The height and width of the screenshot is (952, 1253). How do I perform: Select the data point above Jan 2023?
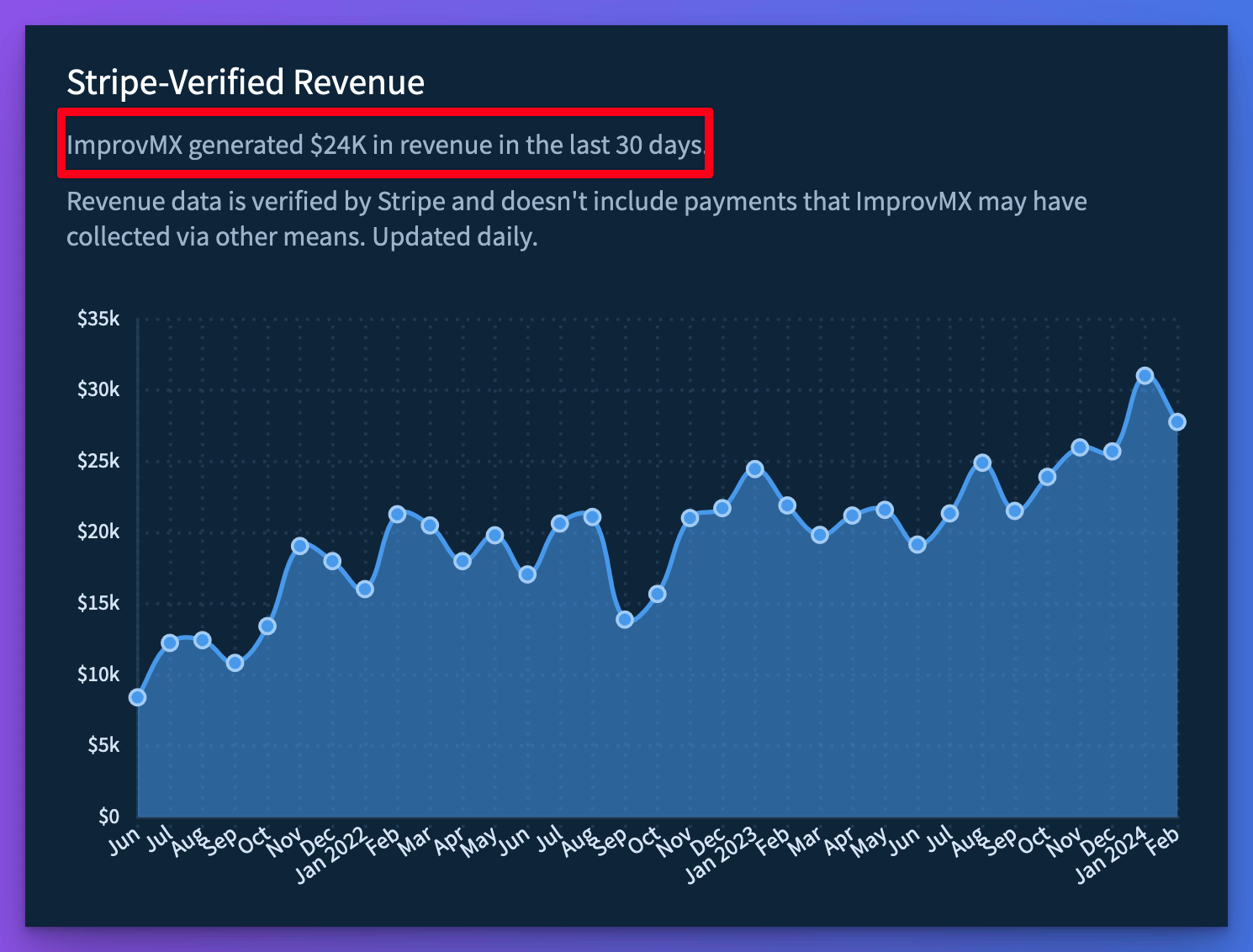pyautogui.click(x=754, y=469)
